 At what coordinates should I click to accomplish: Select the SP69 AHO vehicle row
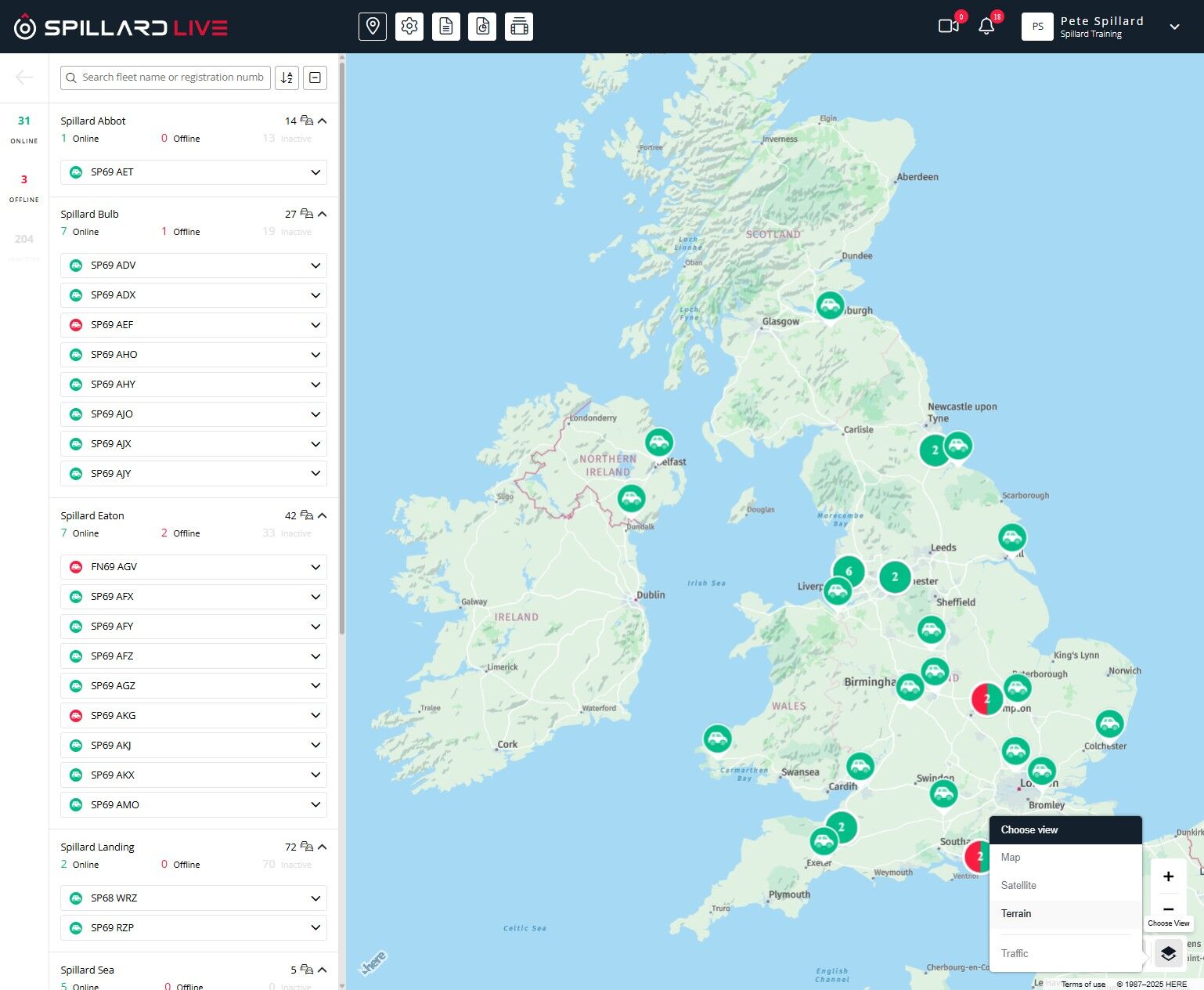pyautogui.click(x=193, y=355)
